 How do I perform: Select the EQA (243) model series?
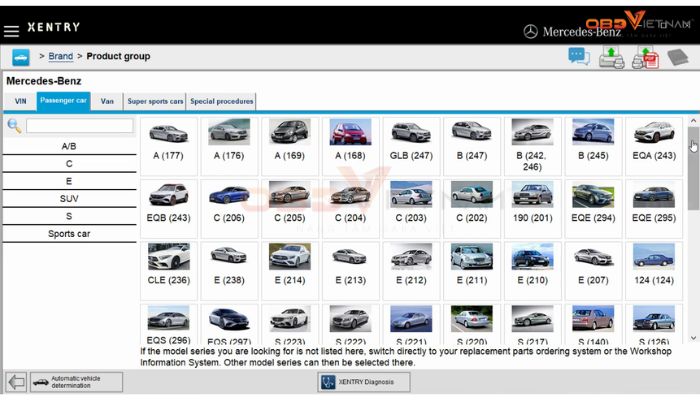pos(654,146)
